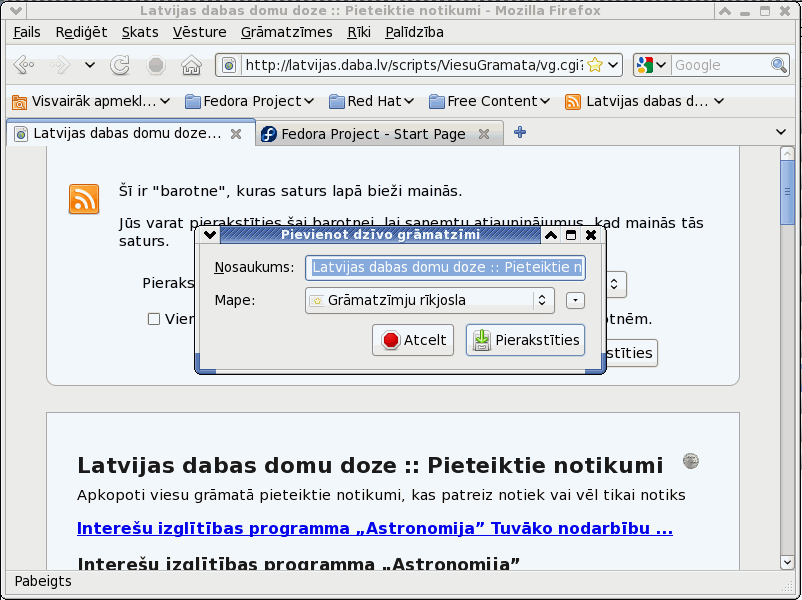This screenshot has height=600, width=802.
Task: Click the Latvijas dabas domu doze heading
Action: coord(370,465)
